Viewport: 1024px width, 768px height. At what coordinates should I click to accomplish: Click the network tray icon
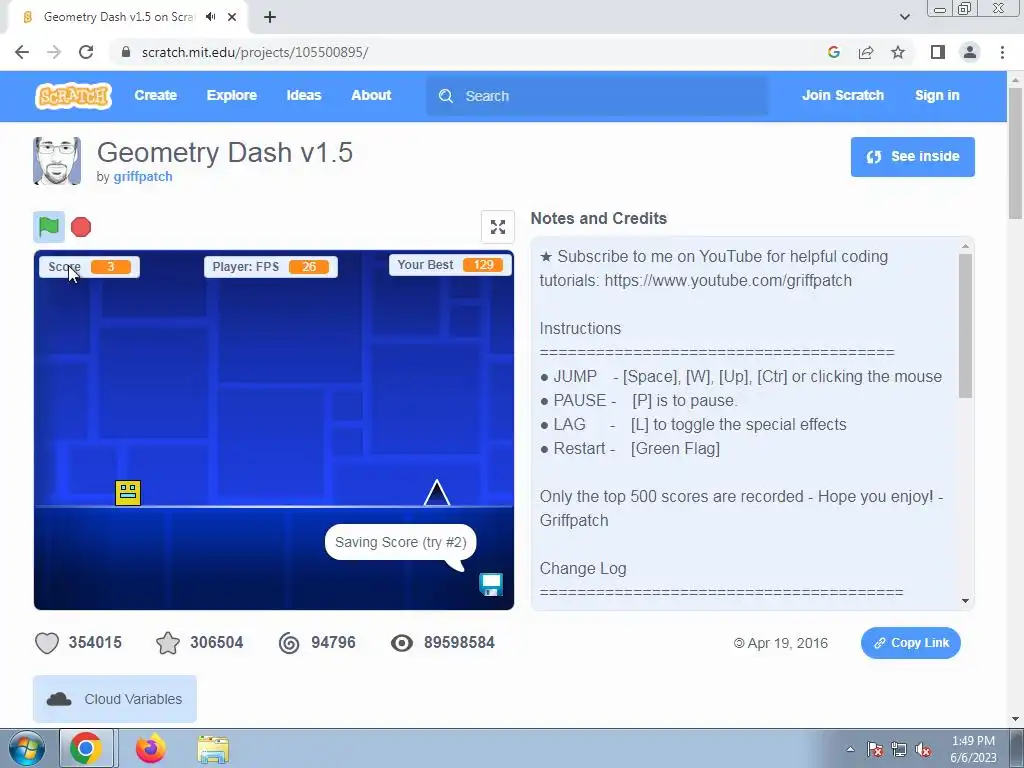pyautogui.click(x=899, y=750)
